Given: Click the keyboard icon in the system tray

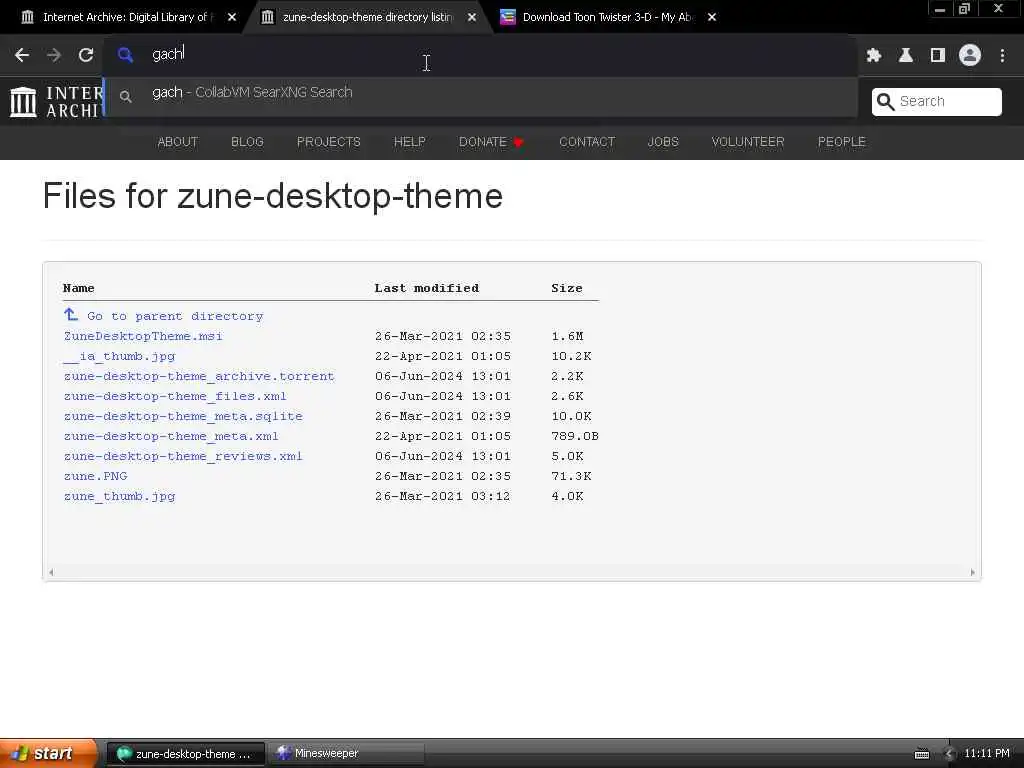Looking at the screenshot, I should pos(921,754).
